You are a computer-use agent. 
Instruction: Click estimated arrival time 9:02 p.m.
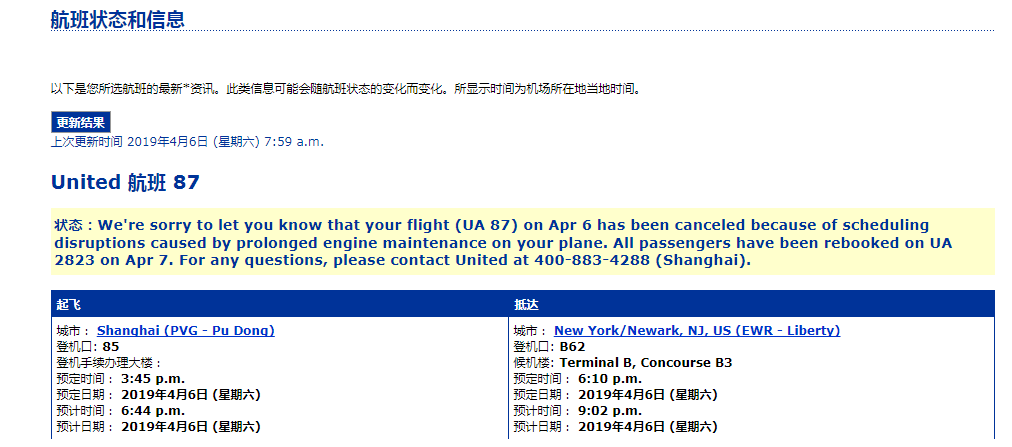(610, 411)
